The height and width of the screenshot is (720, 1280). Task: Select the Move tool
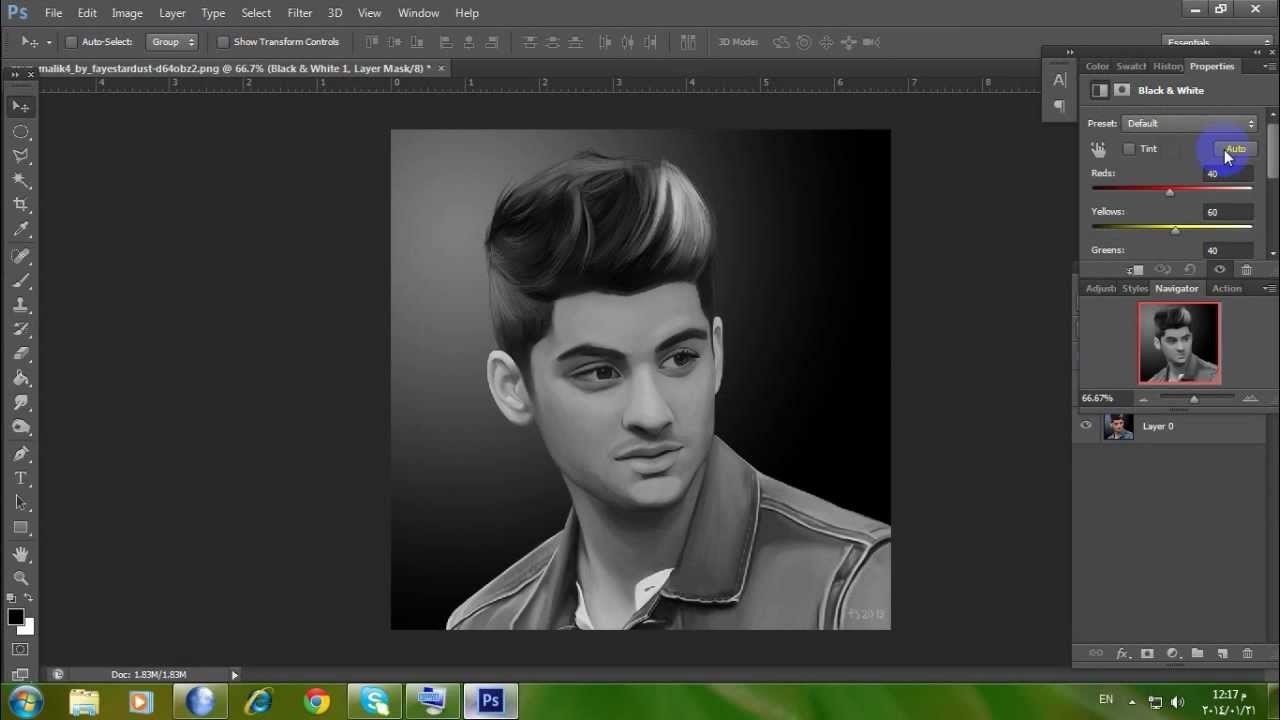[21, 106]
